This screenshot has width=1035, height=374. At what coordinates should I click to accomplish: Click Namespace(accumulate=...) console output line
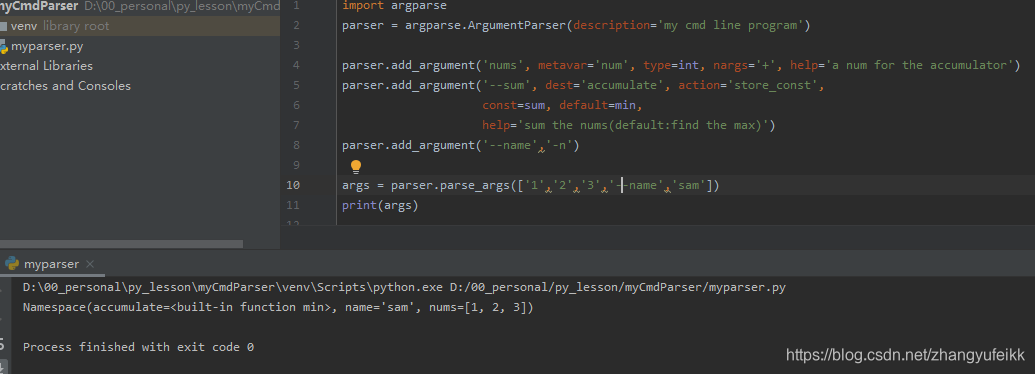point(277,307)
